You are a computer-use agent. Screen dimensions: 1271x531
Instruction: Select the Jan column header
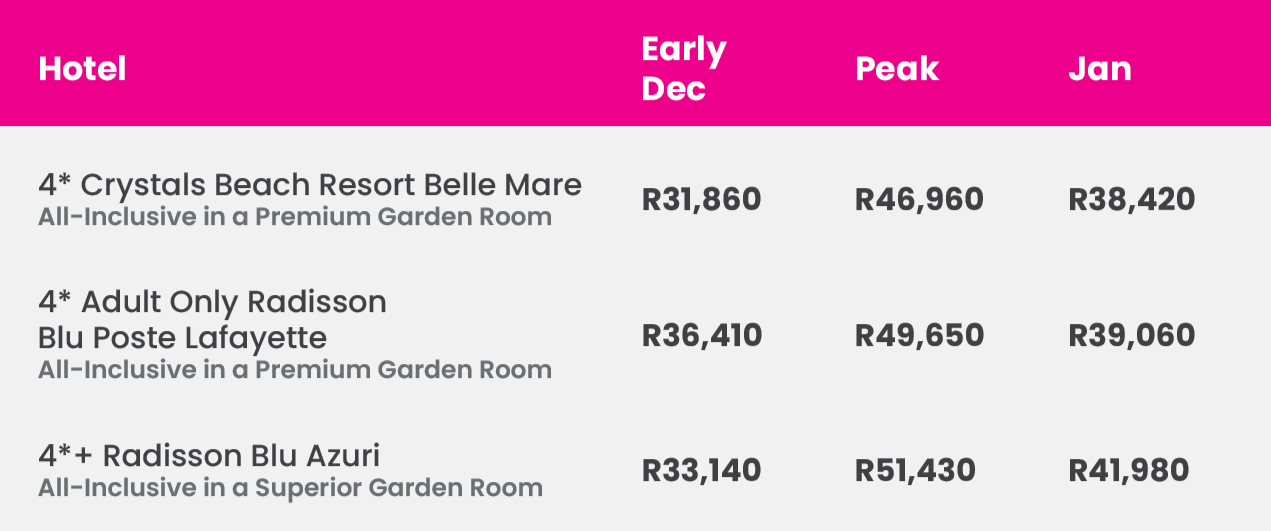click(1099, 69)
